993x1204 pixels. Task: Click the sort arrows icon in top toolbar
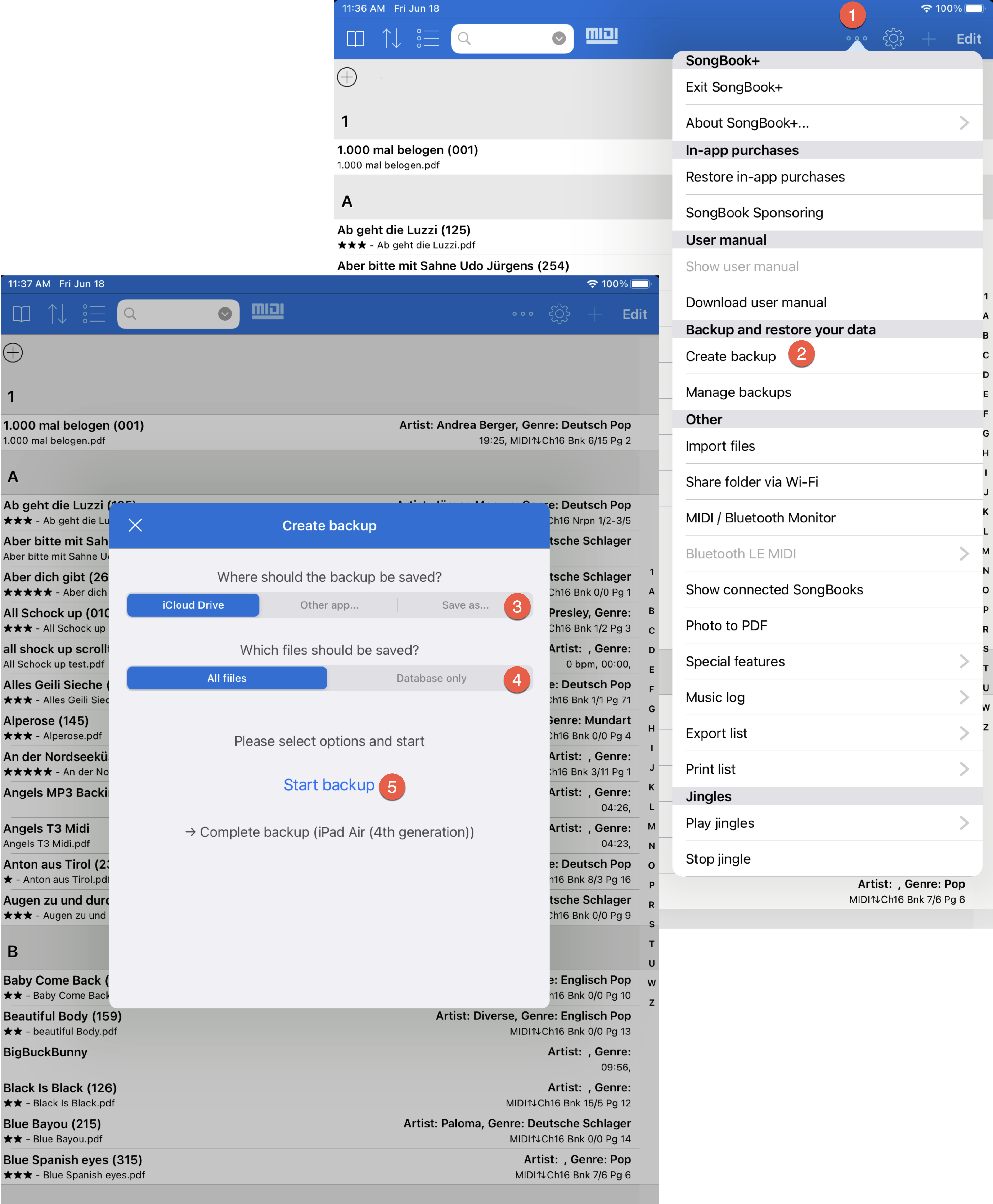coord(391,38)
